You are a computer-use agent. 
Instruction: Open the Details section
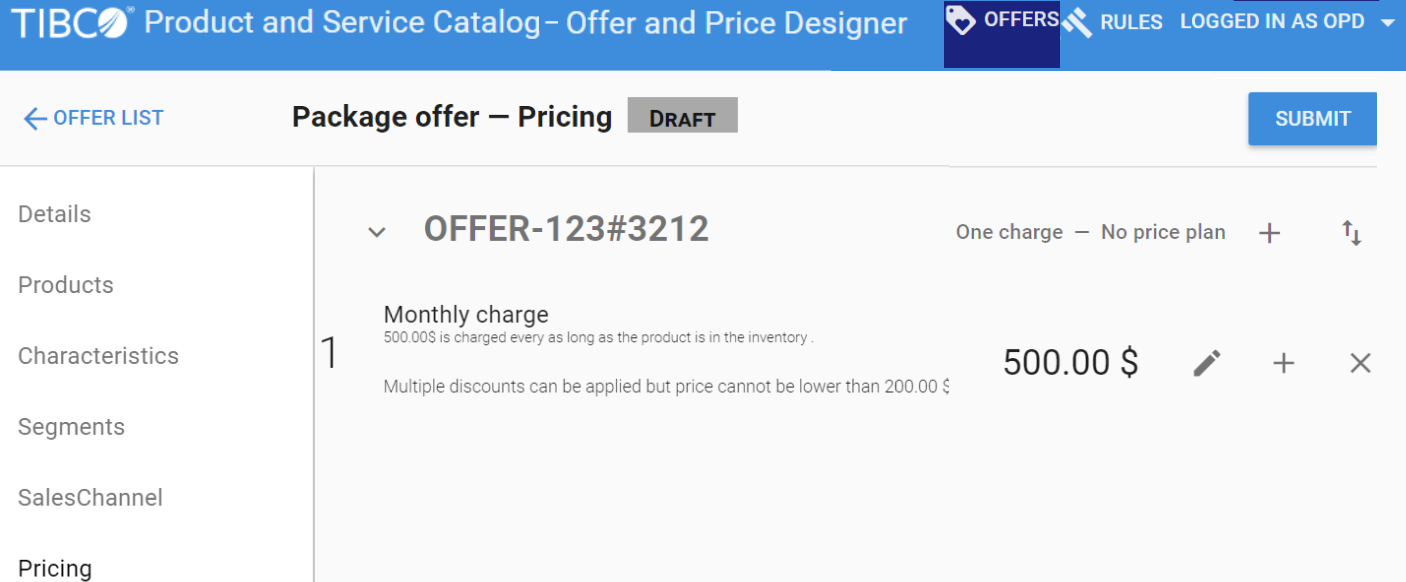(55, 214)
